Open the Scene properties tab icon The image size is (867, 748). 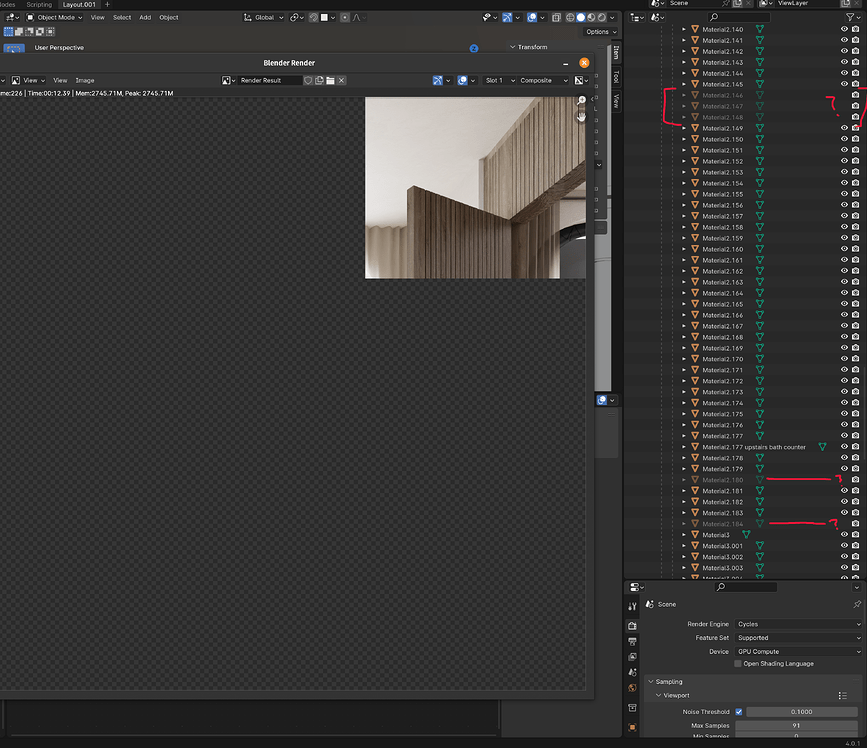633,672
